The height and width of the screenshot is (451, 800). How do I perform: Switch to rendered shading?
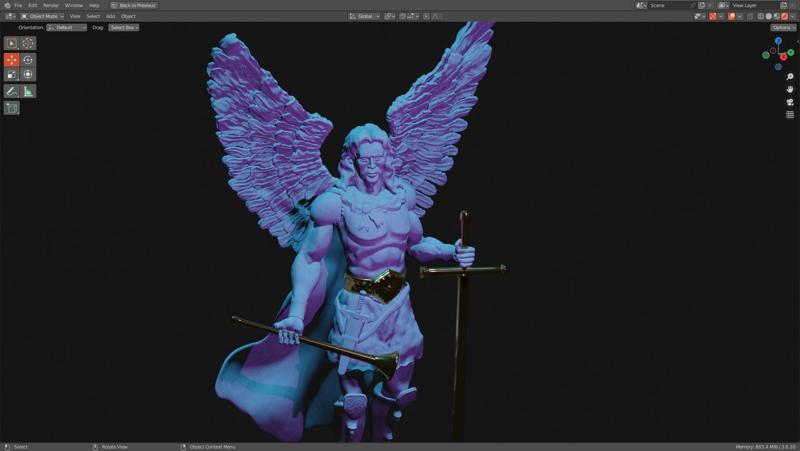click(x=785, y=16)
